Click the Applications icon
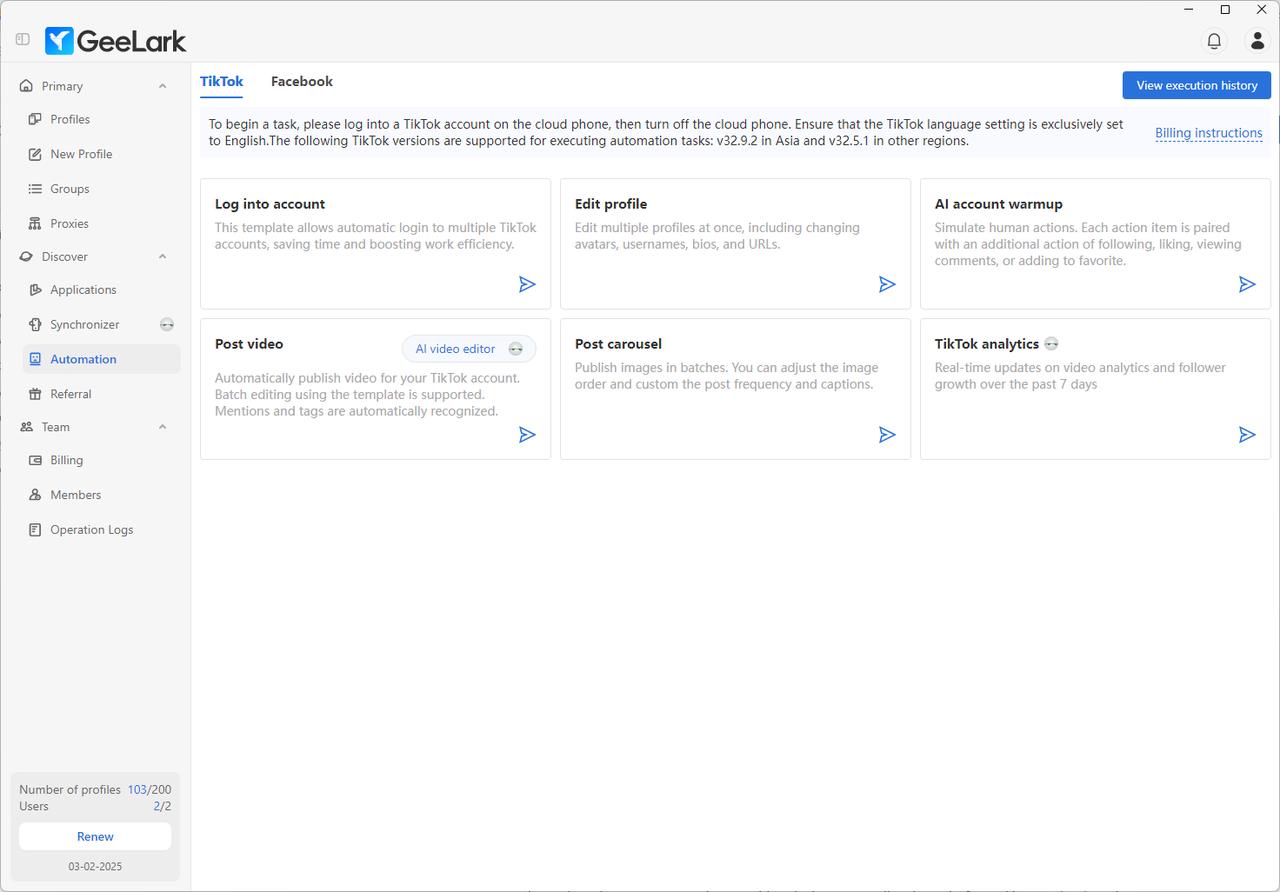 pyautogui.click(x=35, y=290)
